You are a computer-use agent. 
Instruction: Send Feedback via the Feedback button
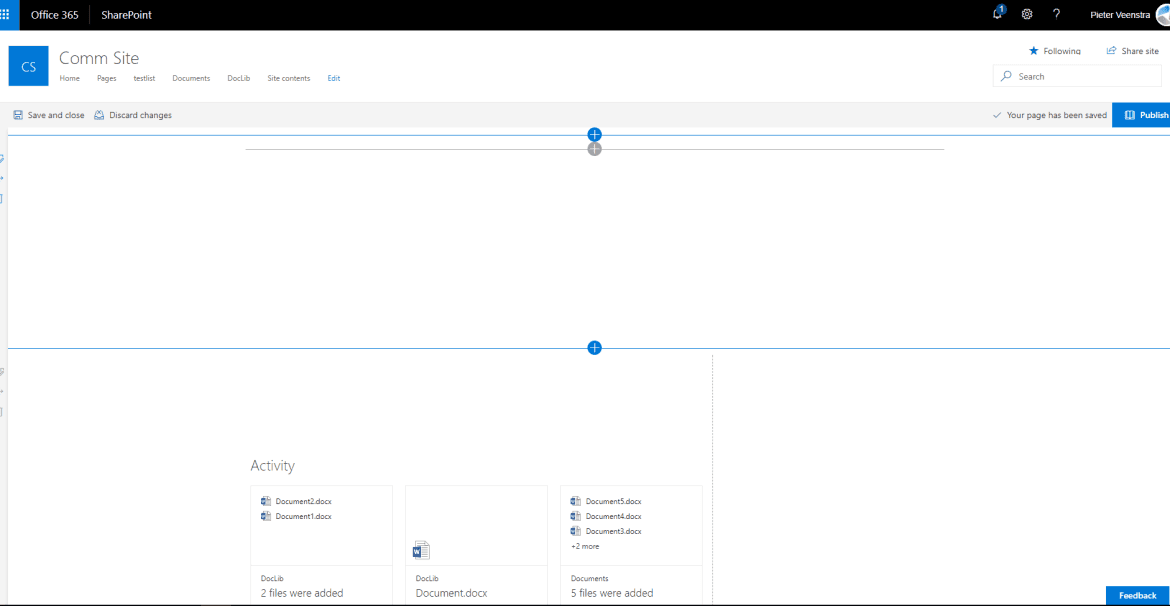pyautogui.click(x=1136, y=595)
